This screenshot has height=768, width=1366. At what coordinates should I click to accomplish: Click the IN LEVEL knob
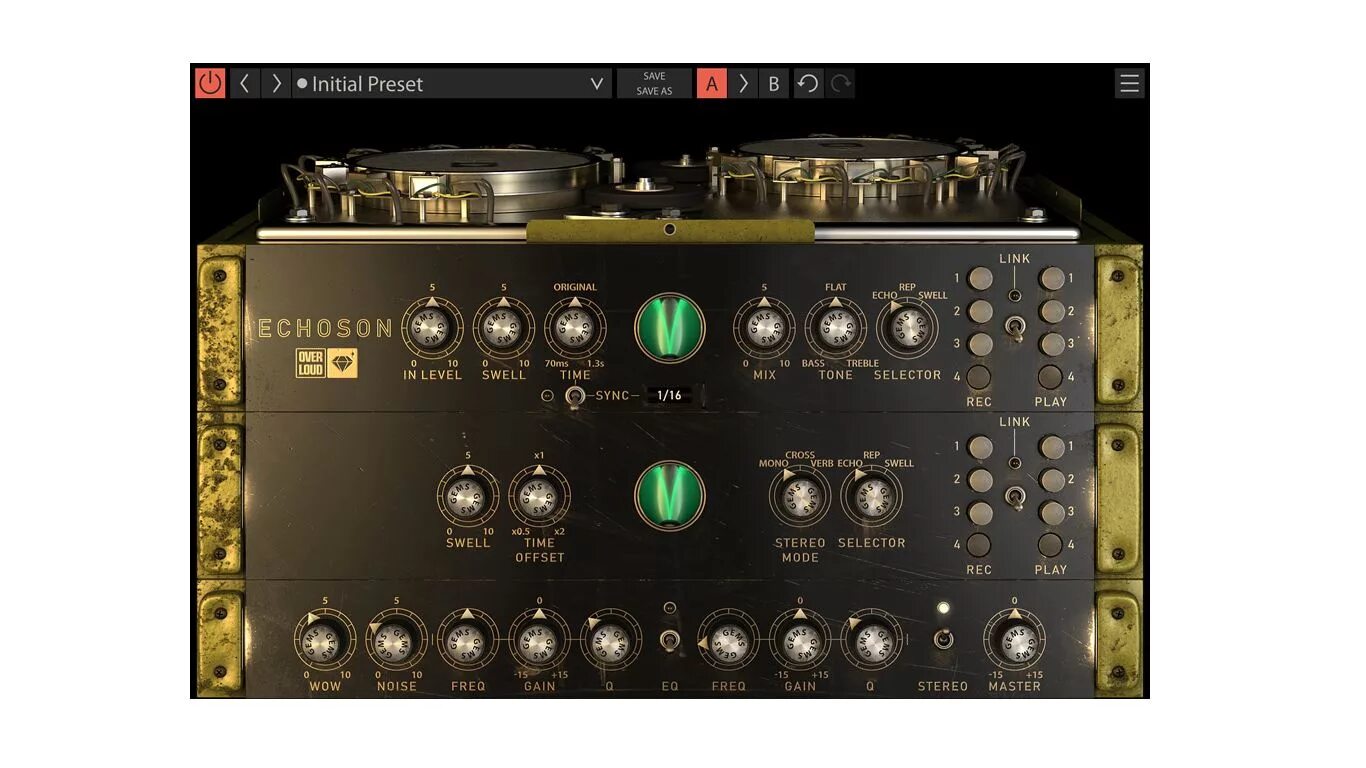coord(432,328)
